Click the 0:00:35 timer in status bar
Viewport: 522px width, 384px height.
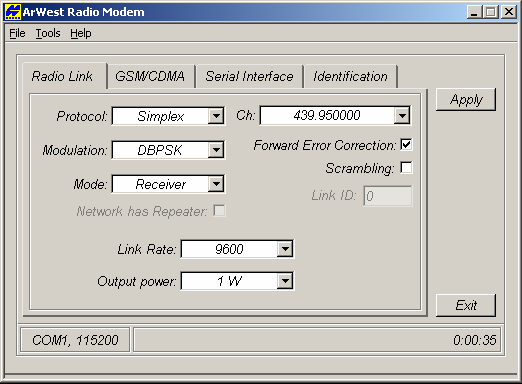[475, 340]
